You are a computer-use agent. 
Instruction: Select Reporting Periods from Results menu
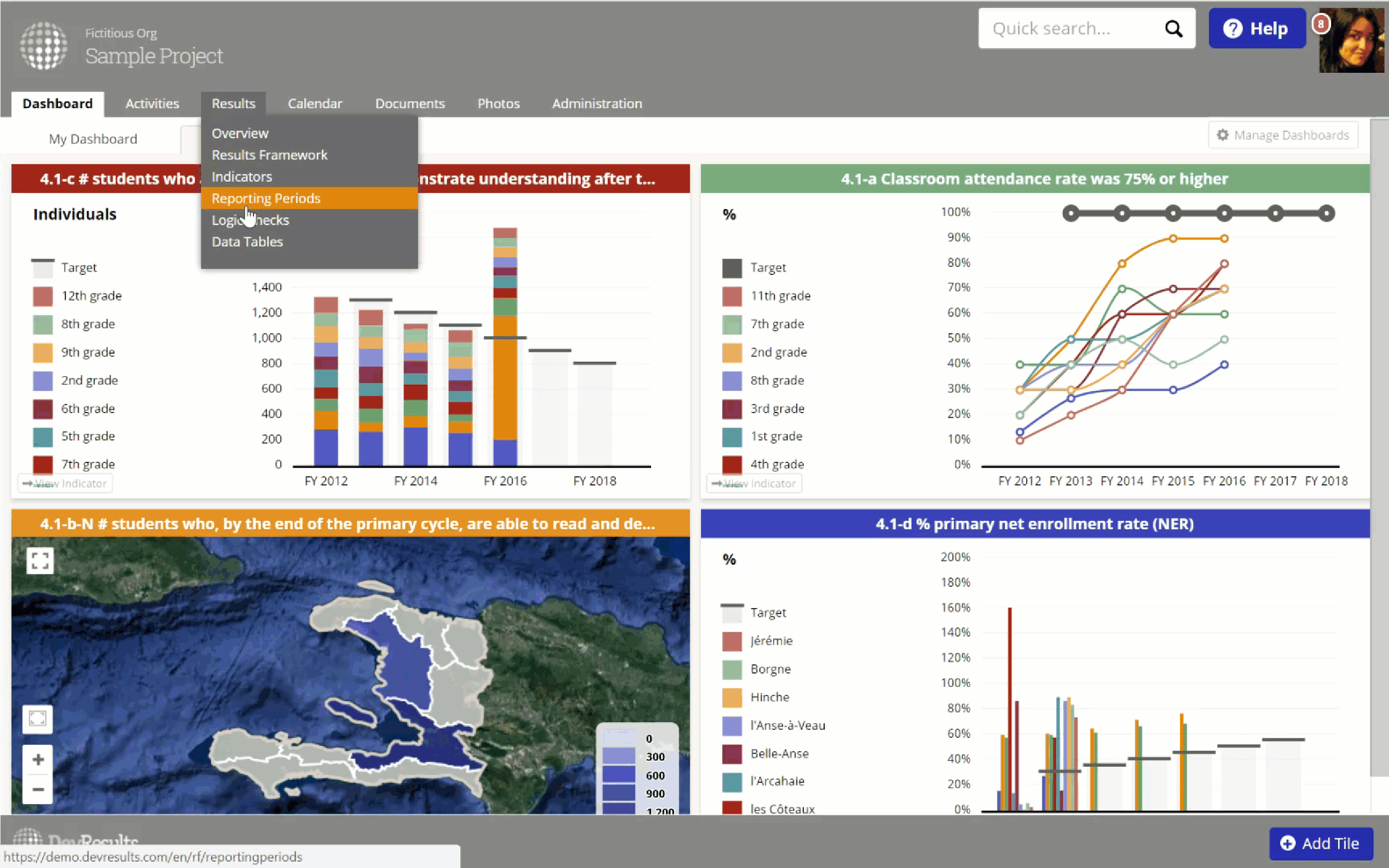tap(266, 198)
